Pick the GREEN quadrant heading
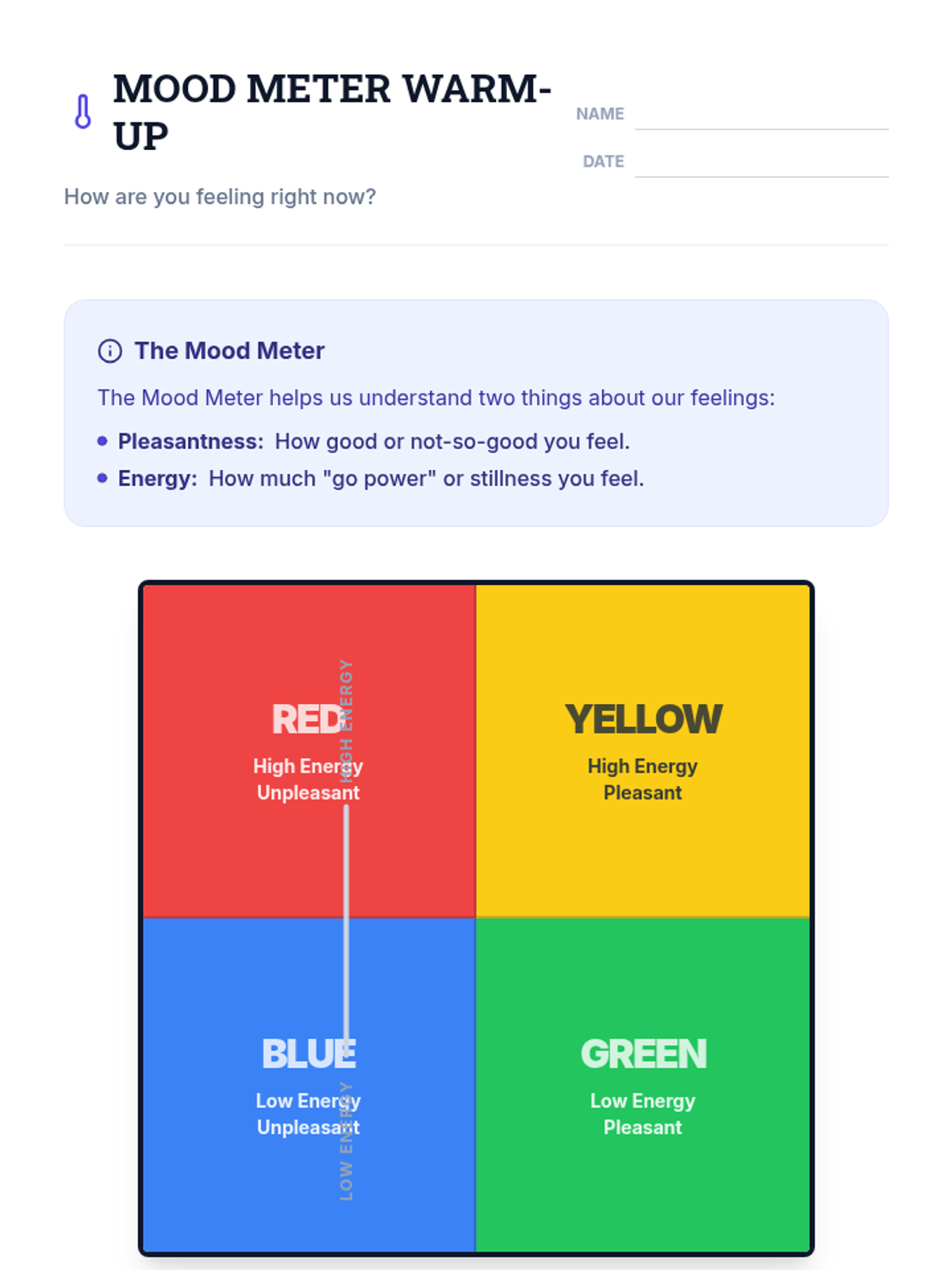 coord(643,1054)
